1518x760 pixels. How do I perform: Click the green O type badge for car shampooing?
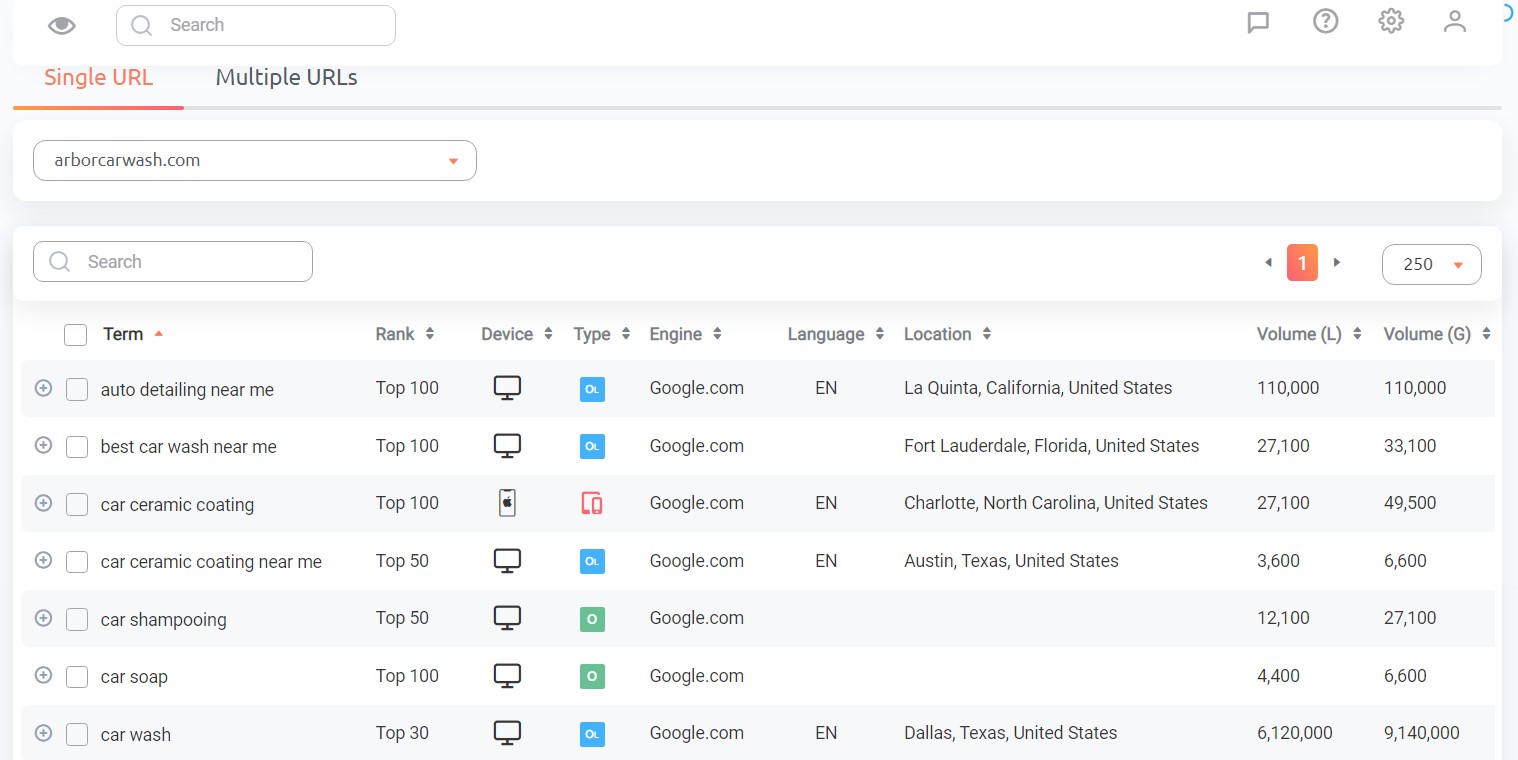[592, 619]
